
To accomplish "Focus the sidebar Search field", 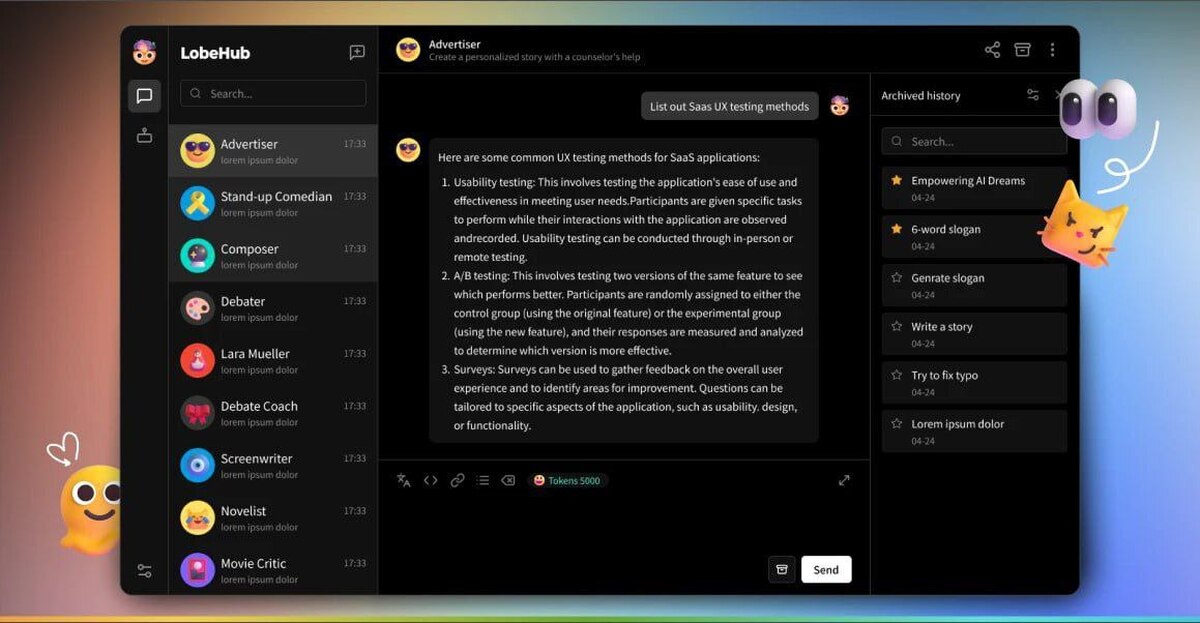I will click(273, 93).
